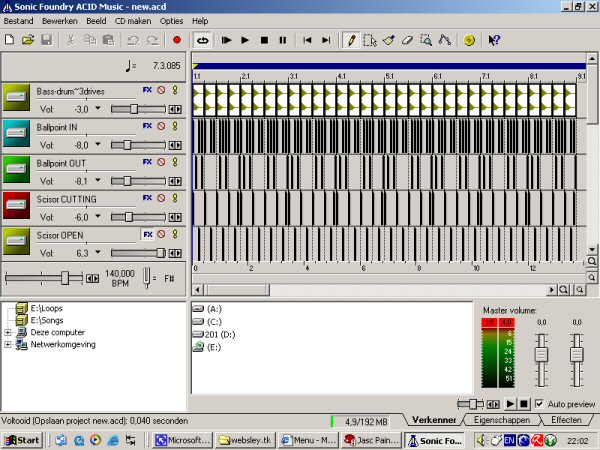The image size is (600, 450).
Task: Mute the Ballpoint OUT track
Action: 161,162
